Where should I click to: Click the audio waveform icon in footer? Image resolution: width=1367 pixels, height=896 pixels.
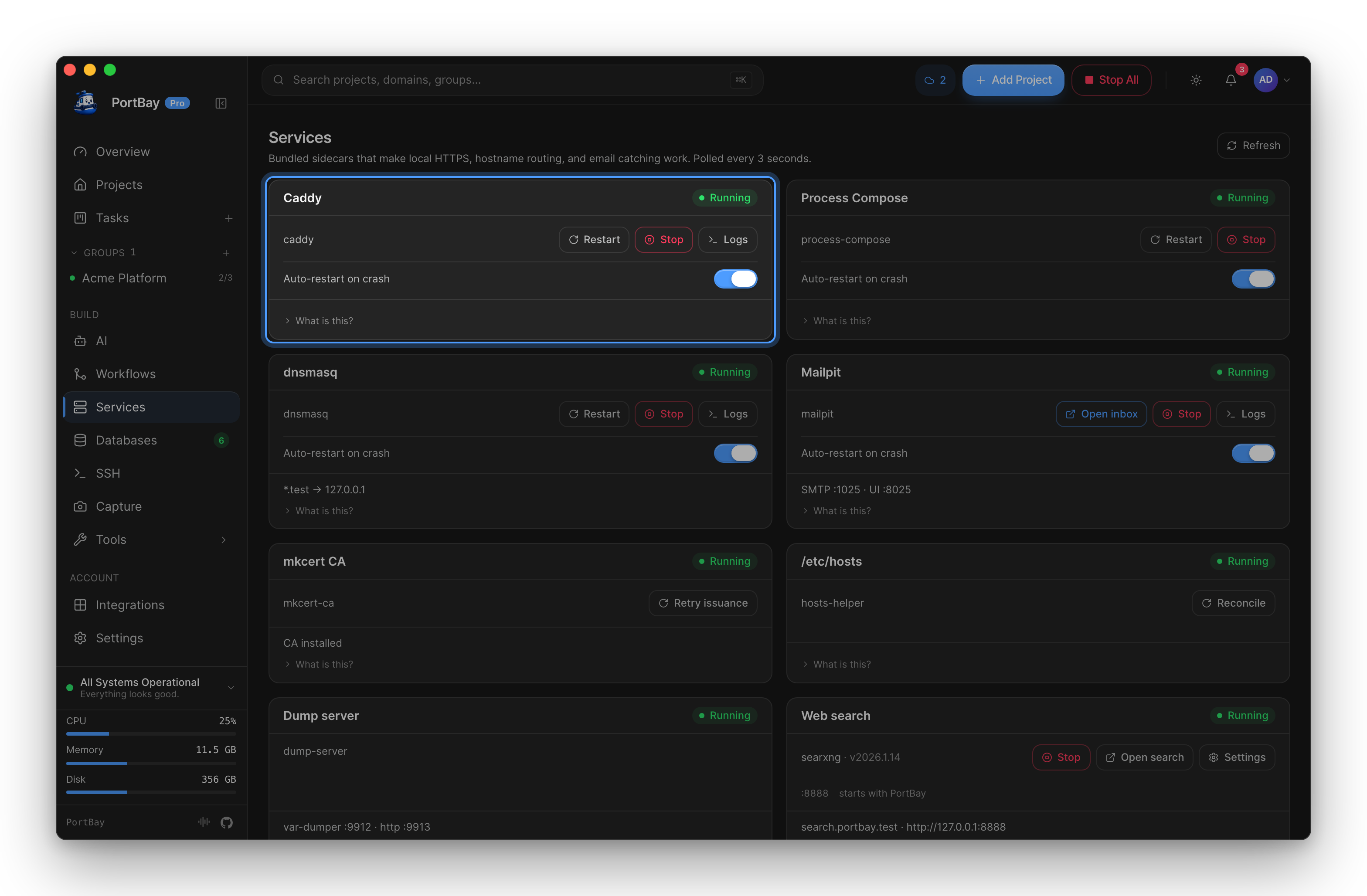[x=204, y=822]
